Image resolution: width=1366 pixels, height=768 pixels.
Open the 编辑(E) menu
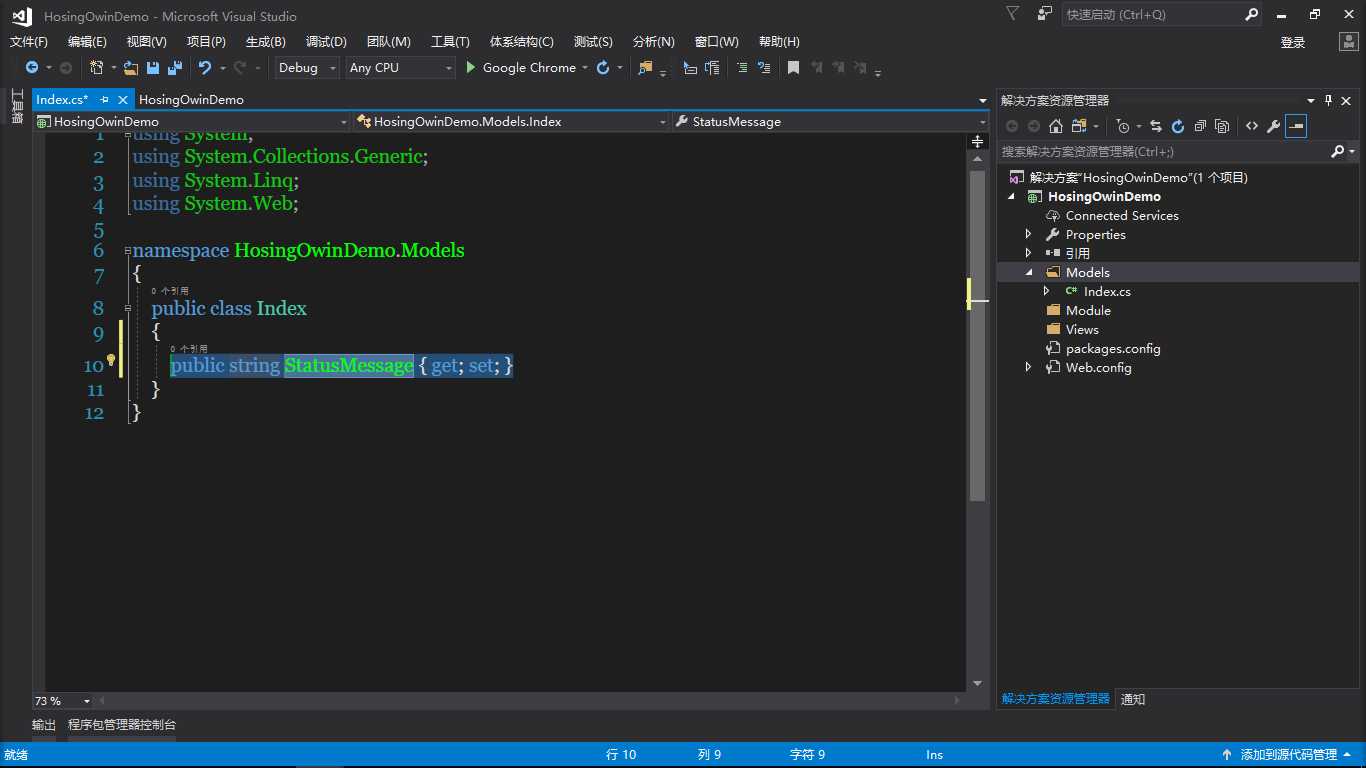pos(87,42)
